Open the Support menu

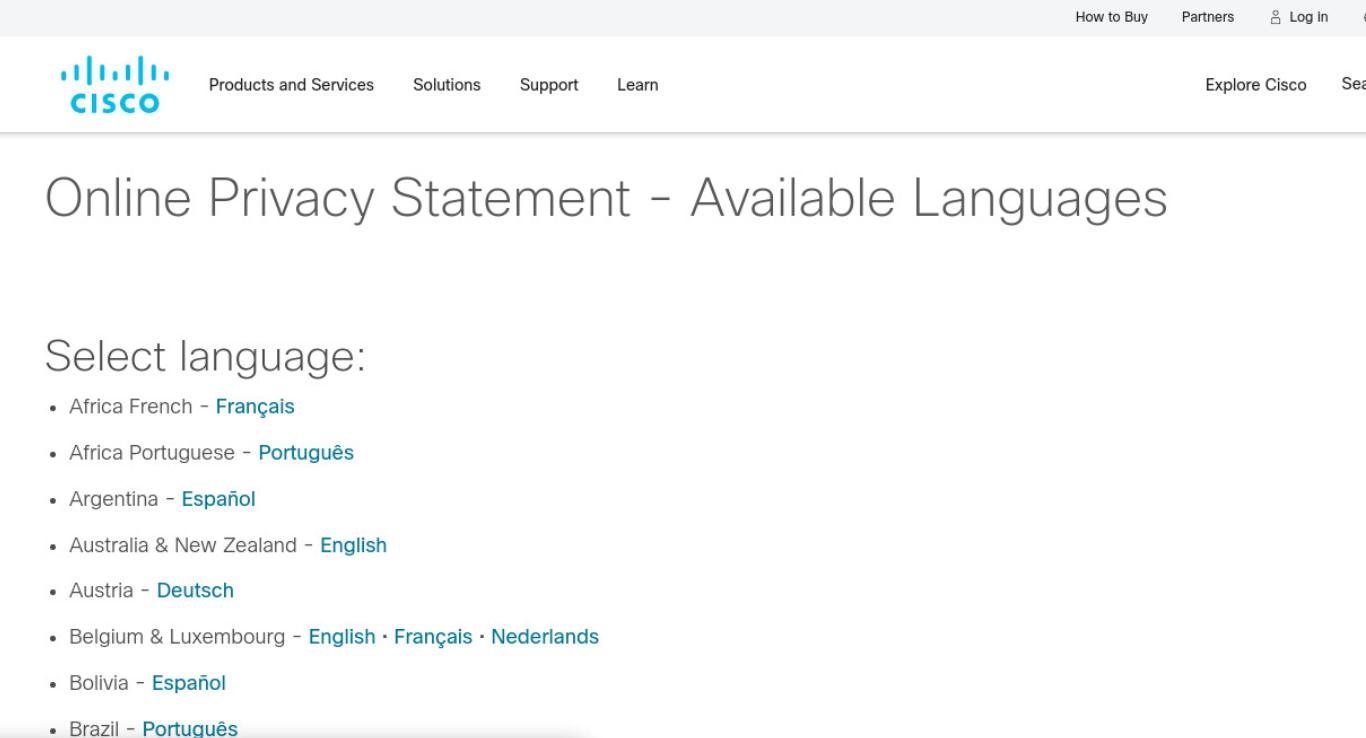[x=549, y=85]
